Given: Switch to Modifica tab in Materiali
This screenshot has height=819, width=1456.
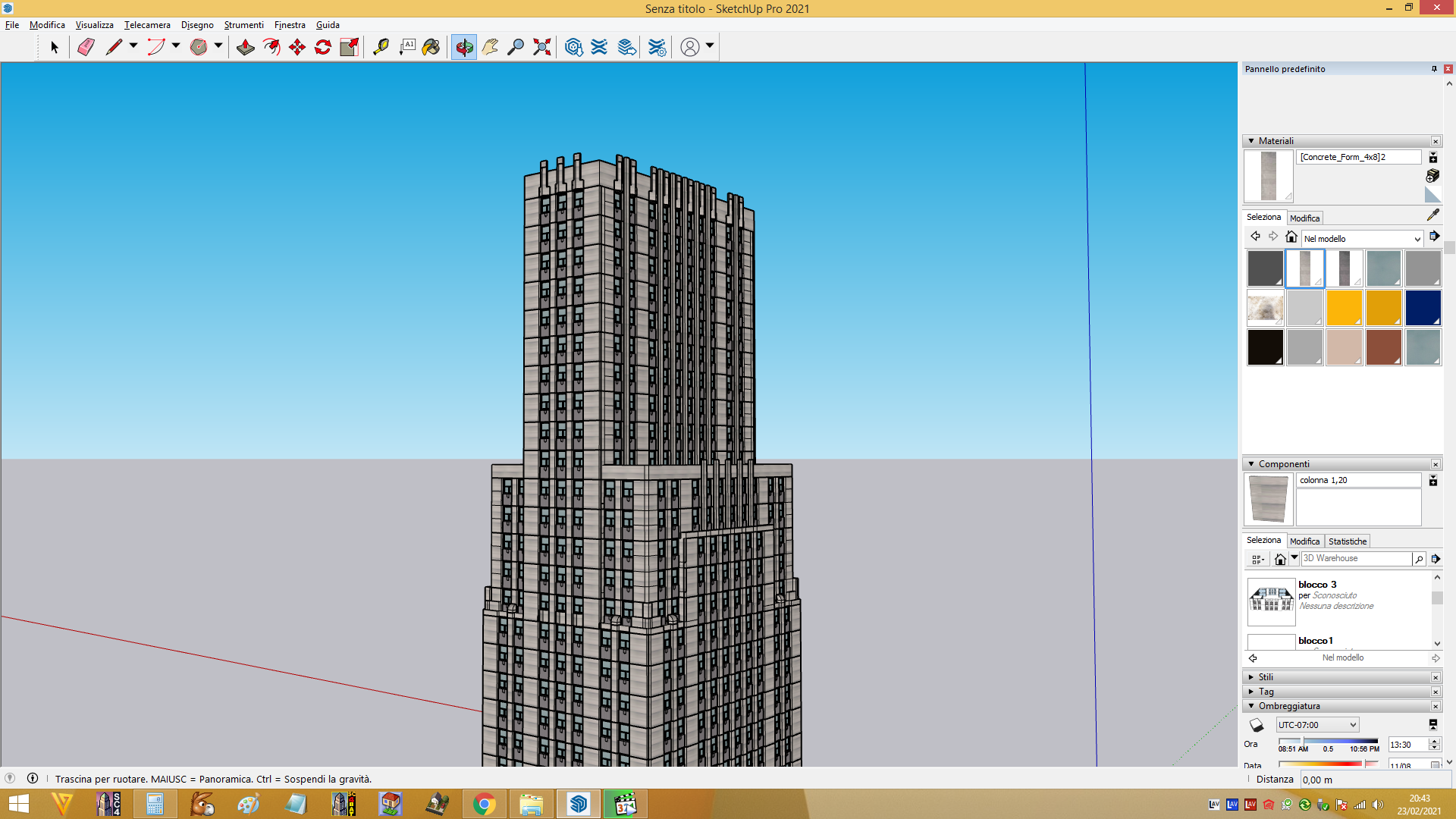Looking at the screenshot, I should coord(1304,218).
